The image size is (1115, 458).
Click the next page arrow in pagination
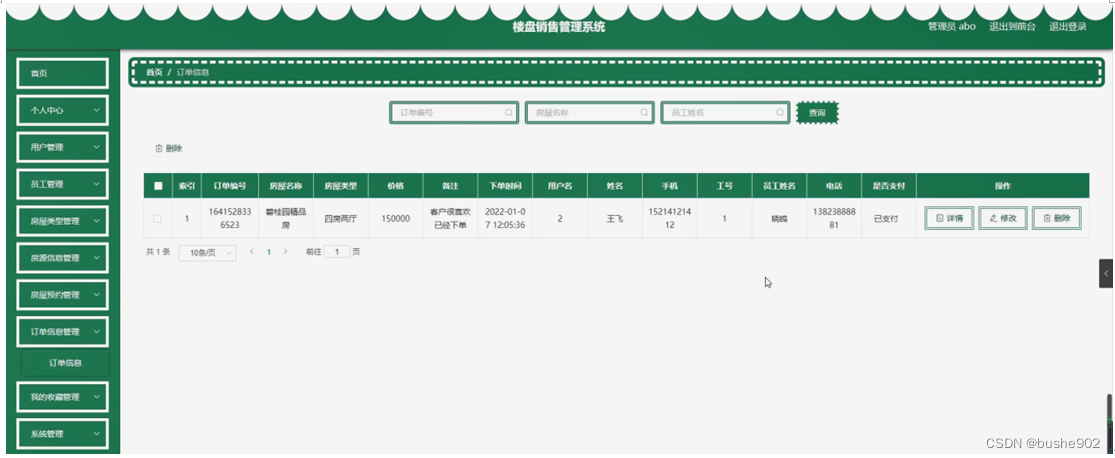tap(285, 252)
